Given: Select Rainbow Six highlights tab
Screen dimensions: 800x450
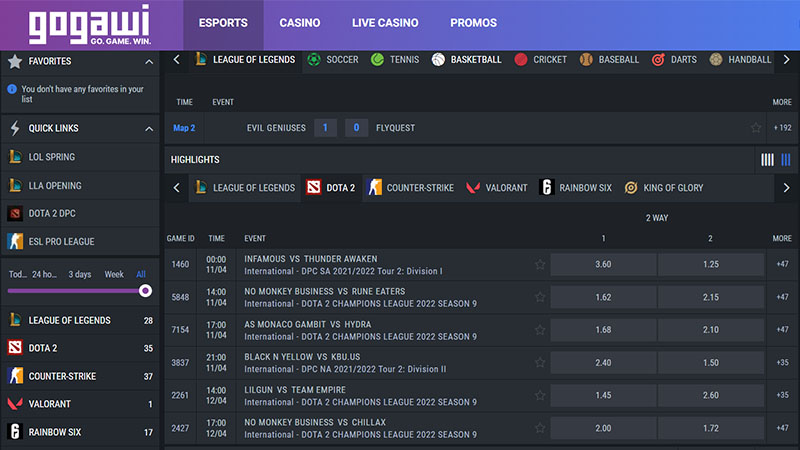Looking at the screenshot, I should [x=576, y=188].
